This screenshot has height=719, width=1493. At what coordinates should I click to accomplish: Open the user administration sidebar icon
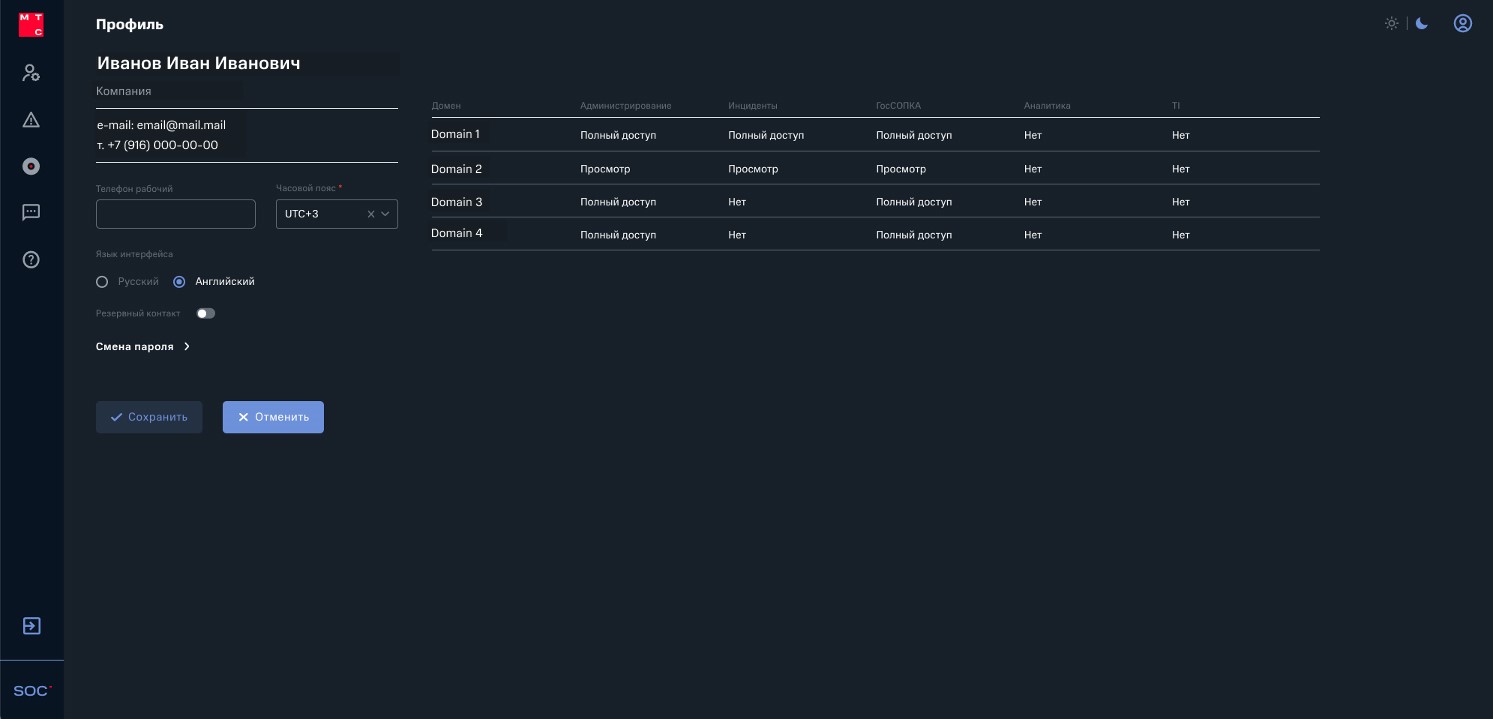31,73
